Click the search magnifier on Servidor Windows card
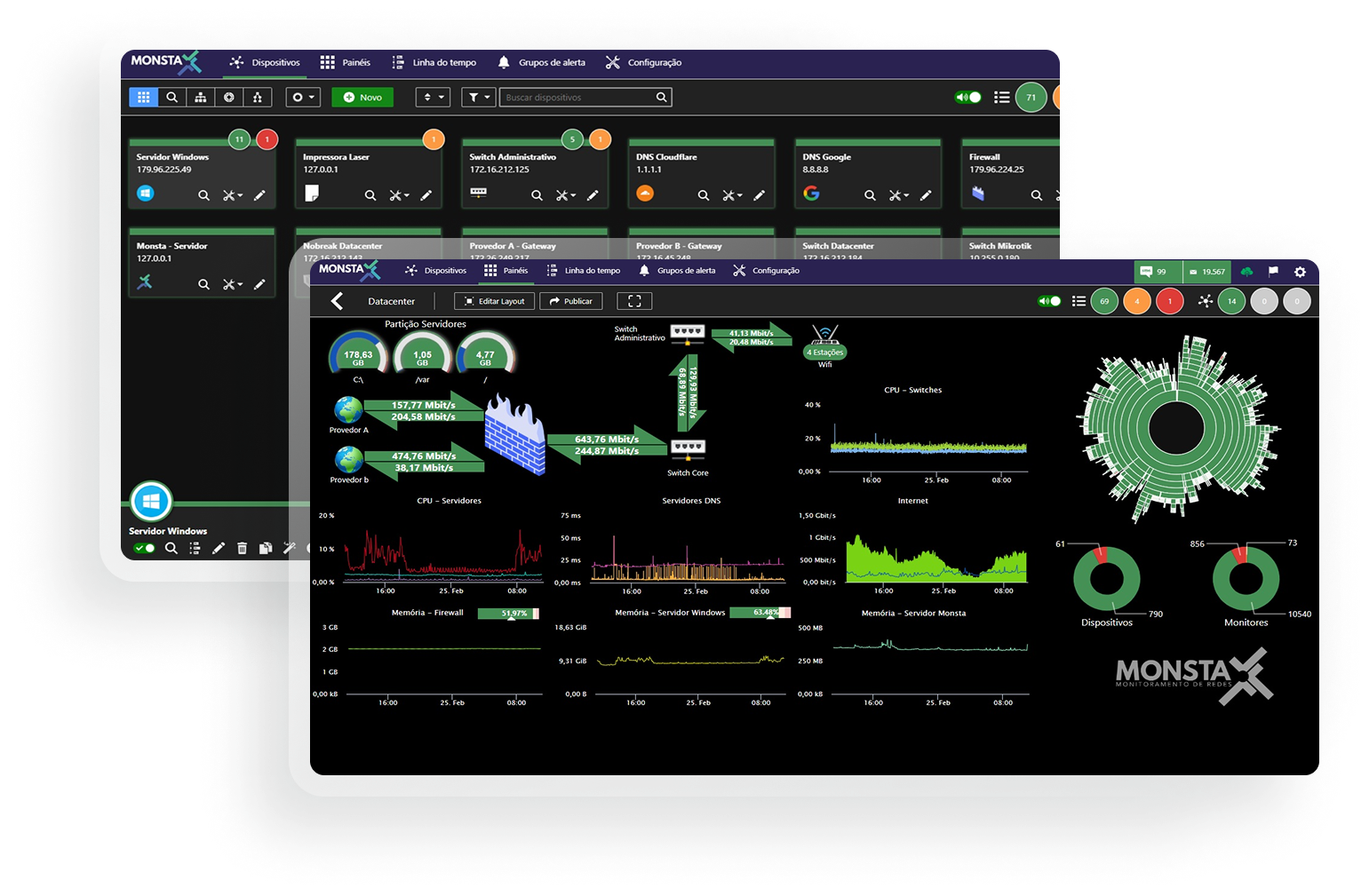Viewport: 1369px width, 896px height. [203, 194]
